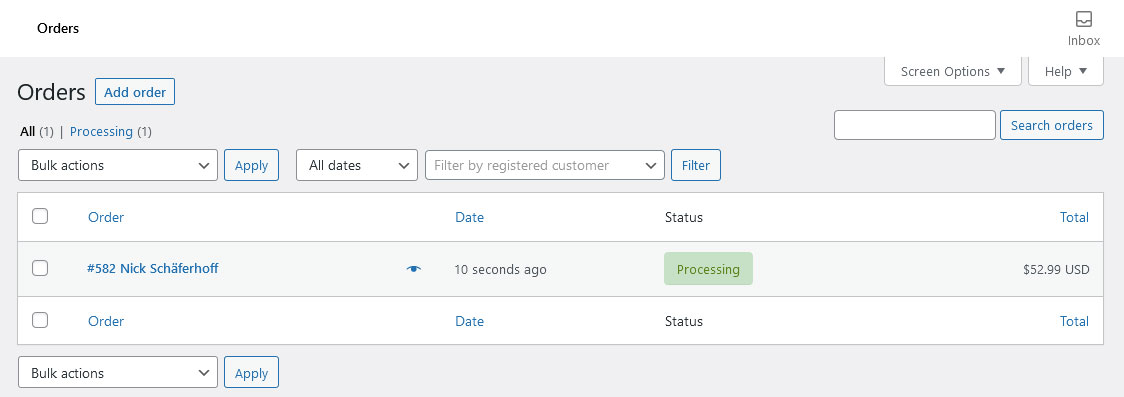Expand the Screen Options panel
This screenshot has width=1124, height=397.
tap(953, 71)
